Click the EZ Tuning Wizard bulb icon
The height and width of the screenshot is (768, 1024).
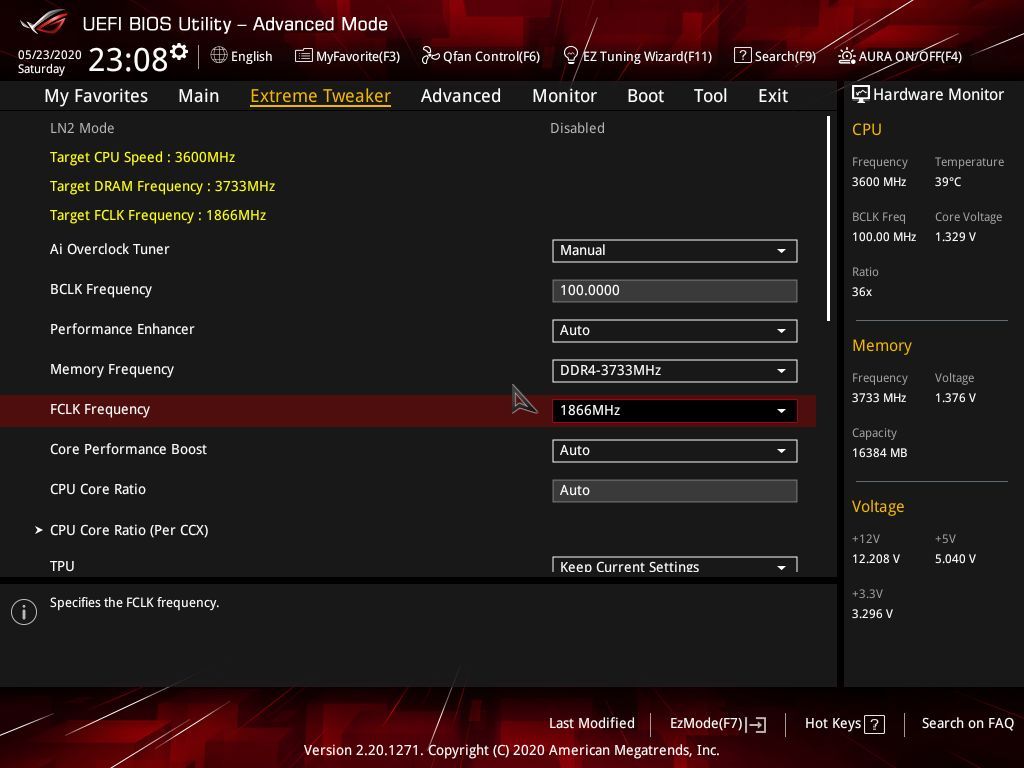(x=570, y=56)
